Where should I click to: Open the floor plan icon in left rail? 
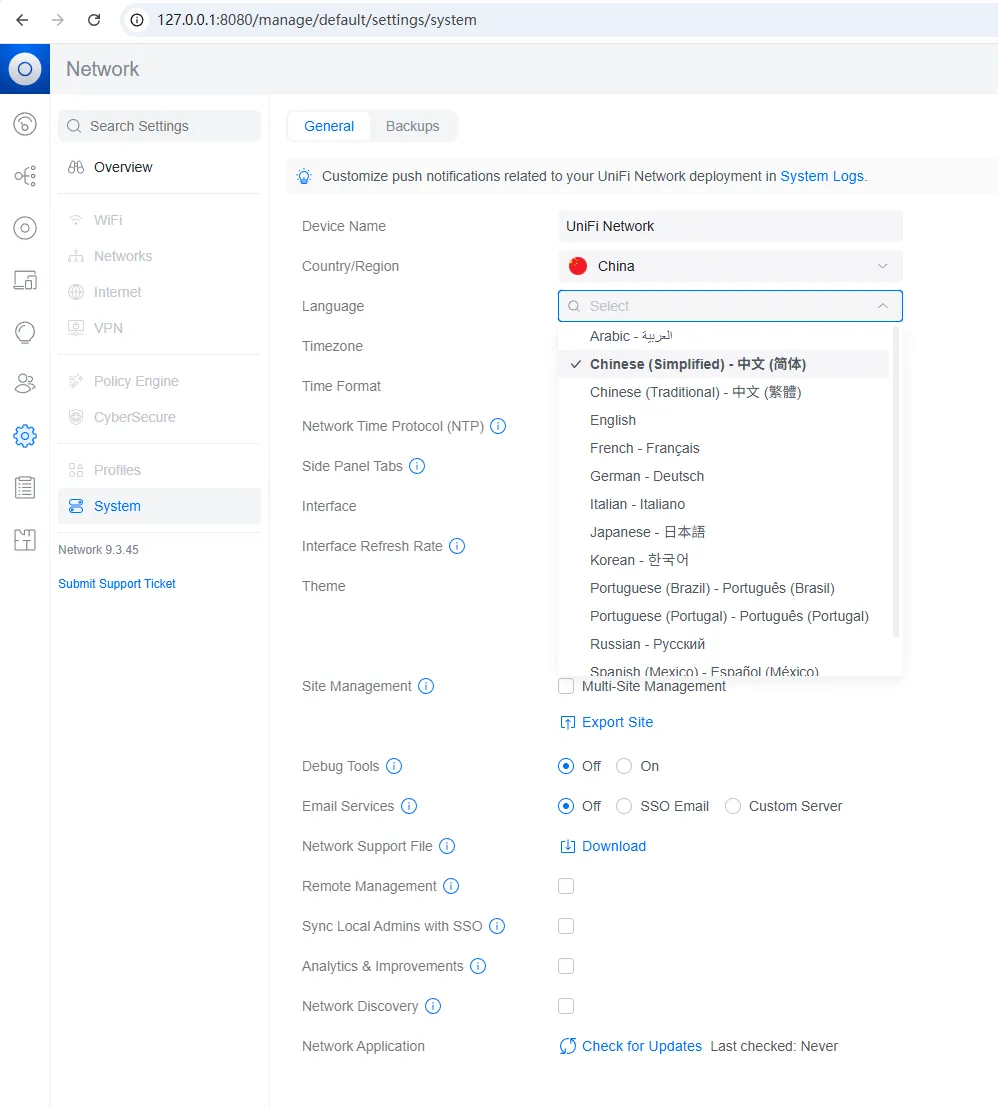[x=25, y=540]
